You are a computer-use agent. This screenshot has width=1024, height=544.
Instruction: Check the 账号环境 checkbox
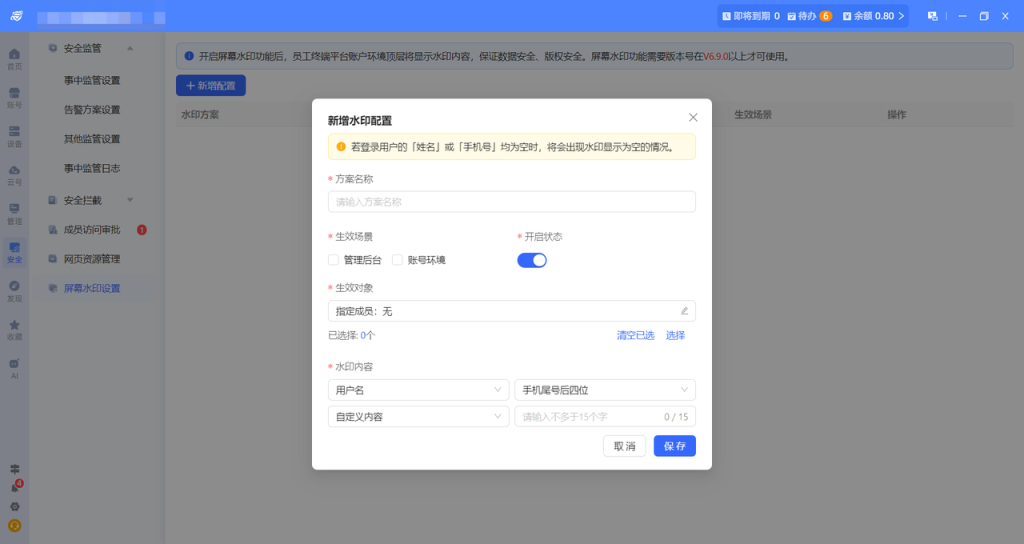point(398,260)
